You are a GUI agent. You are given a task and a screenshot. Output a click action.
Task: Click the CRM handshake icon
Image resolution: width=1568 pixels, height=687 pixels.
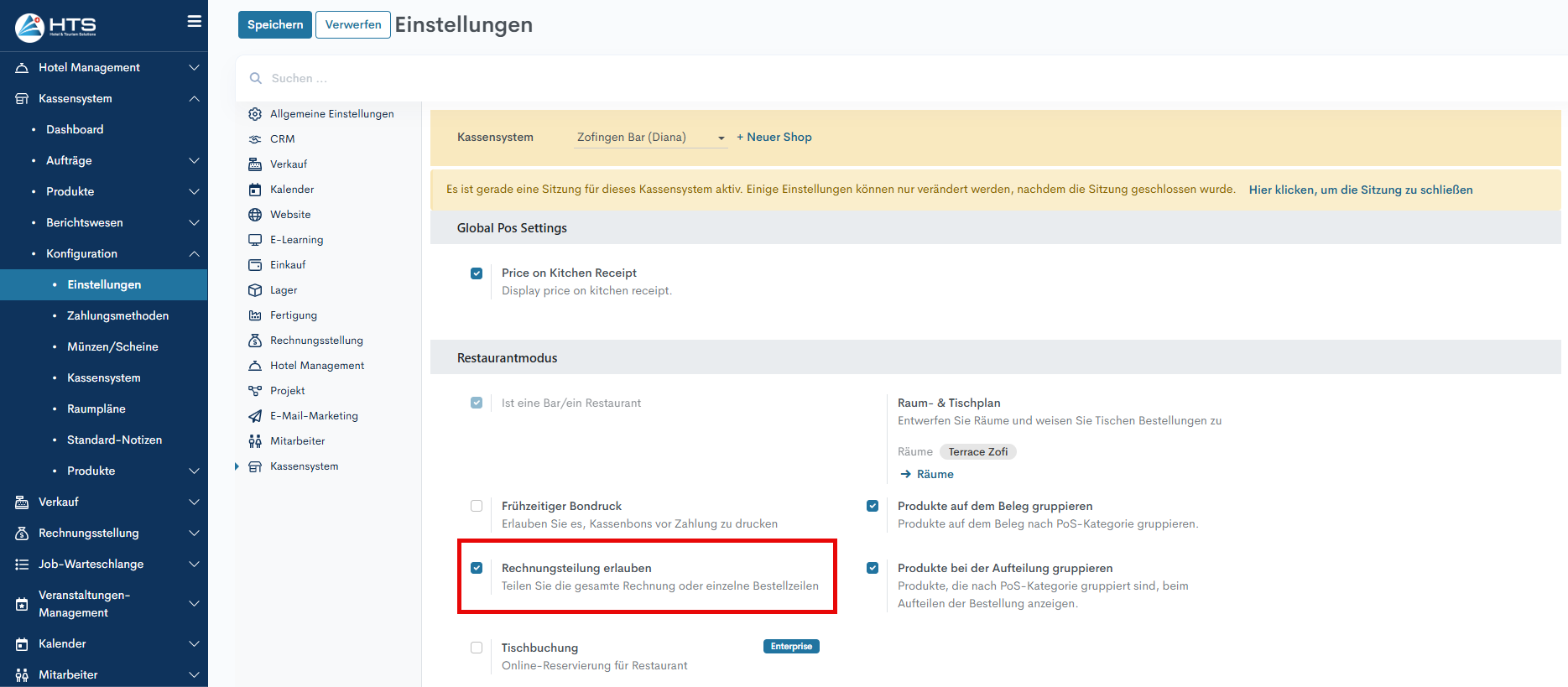255,139
